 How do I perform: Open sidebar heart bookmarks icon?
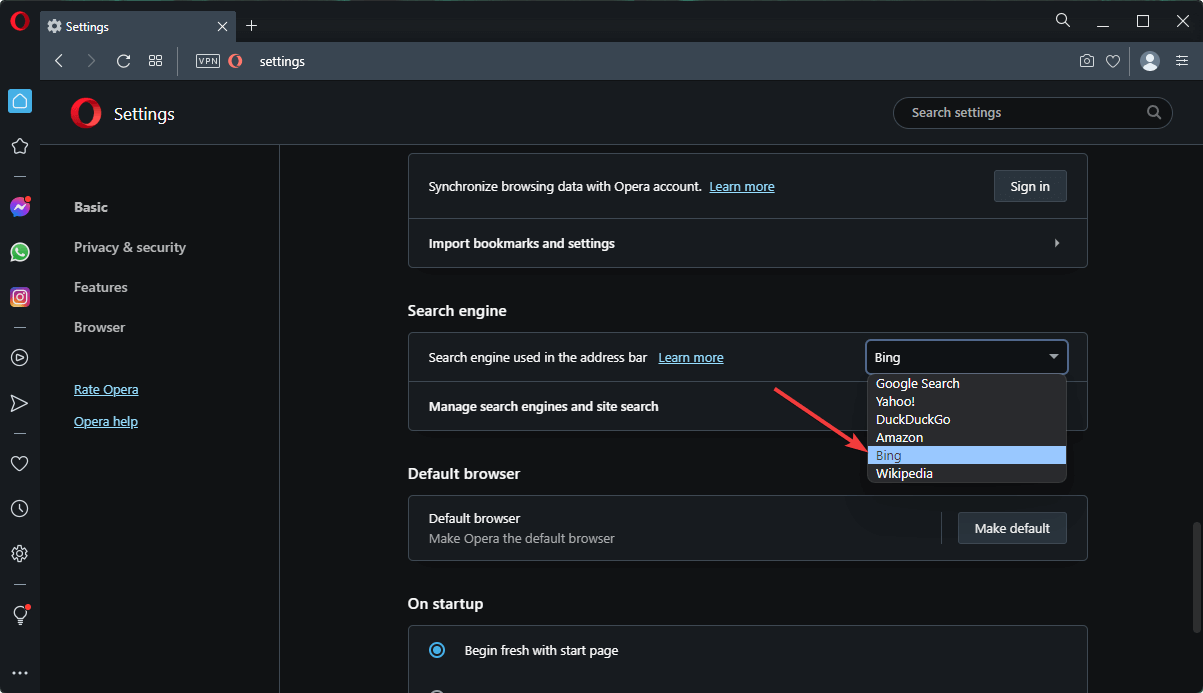pos(19,463)
